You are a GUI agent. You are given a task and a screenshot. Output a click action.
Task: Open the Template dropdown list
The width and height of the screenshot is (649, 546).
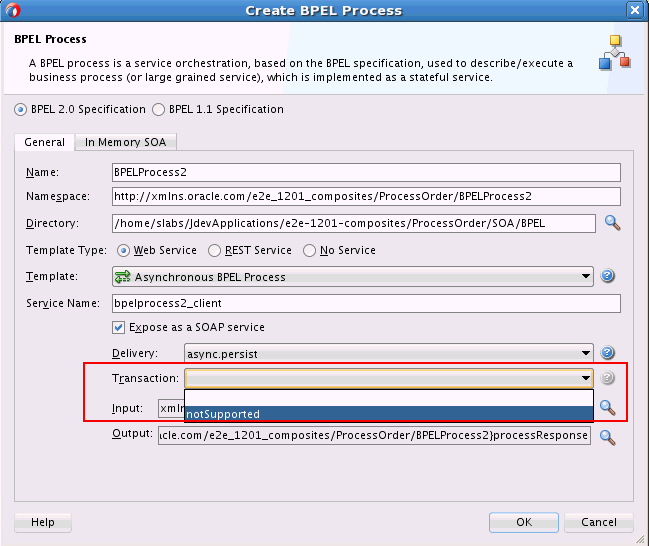click(353, 277)
